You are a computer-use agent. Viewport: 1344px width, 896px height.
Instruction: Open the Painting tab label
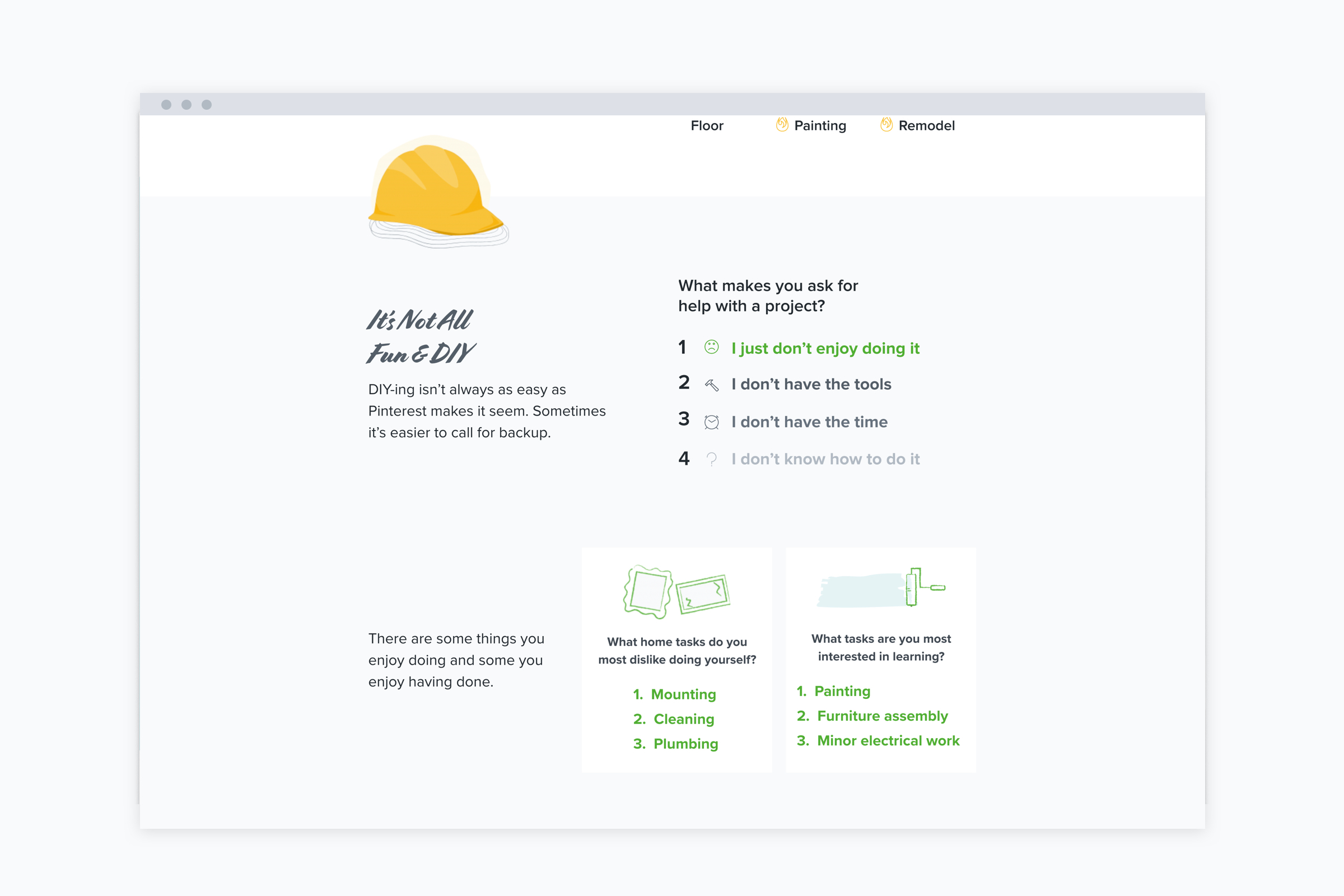click(x=820, y=125)
